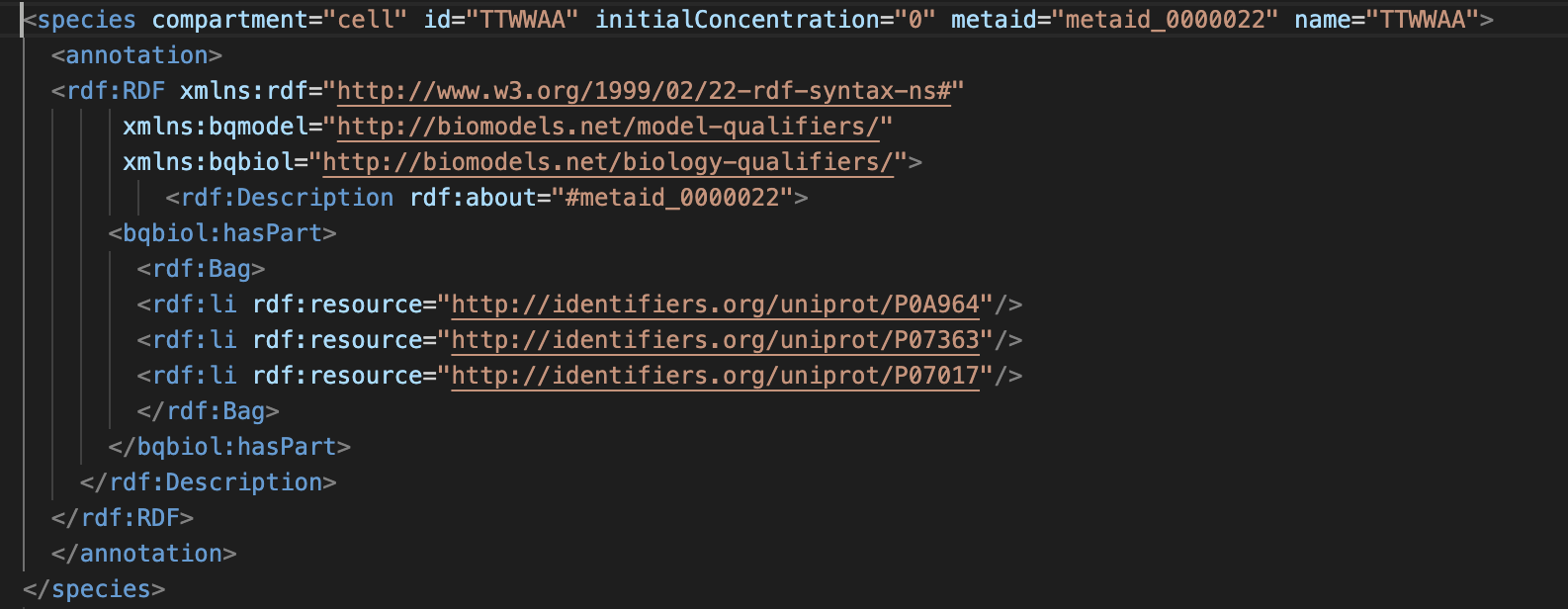Click the compartment value "cell"
1568x609 pixels.
pyautogui.click(x=366, y=20)
